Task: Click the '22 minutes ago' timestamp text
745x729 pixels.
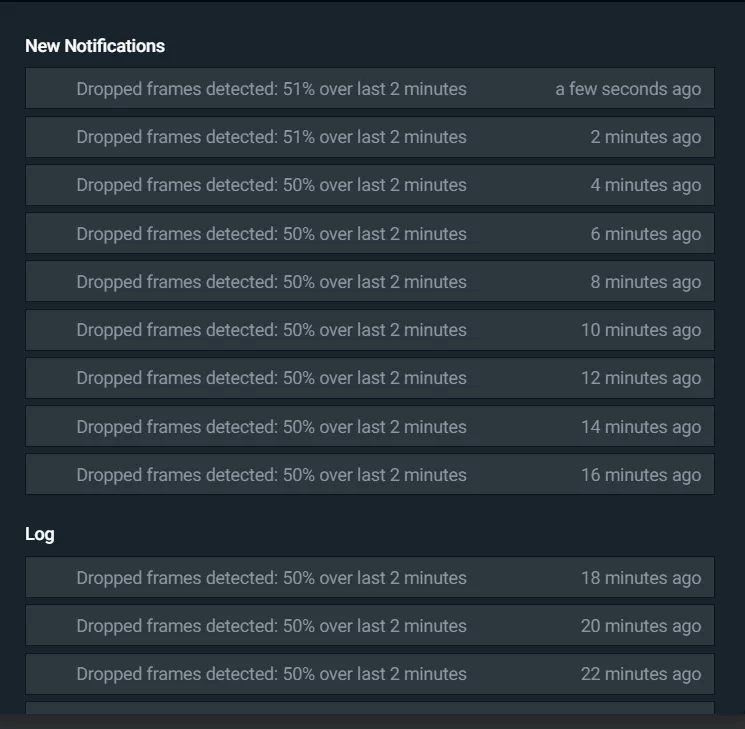Action: (x=641, y=674)
